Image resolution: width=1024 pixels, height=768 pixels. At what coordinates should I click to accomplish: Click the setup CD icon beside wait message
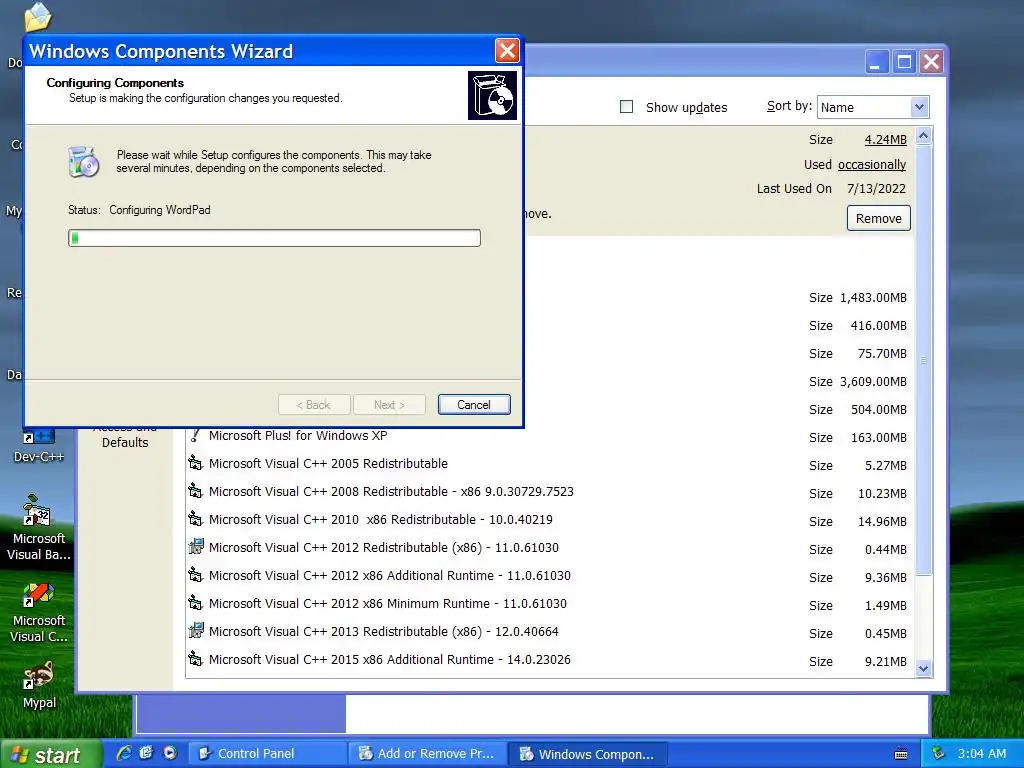(84, 161)
